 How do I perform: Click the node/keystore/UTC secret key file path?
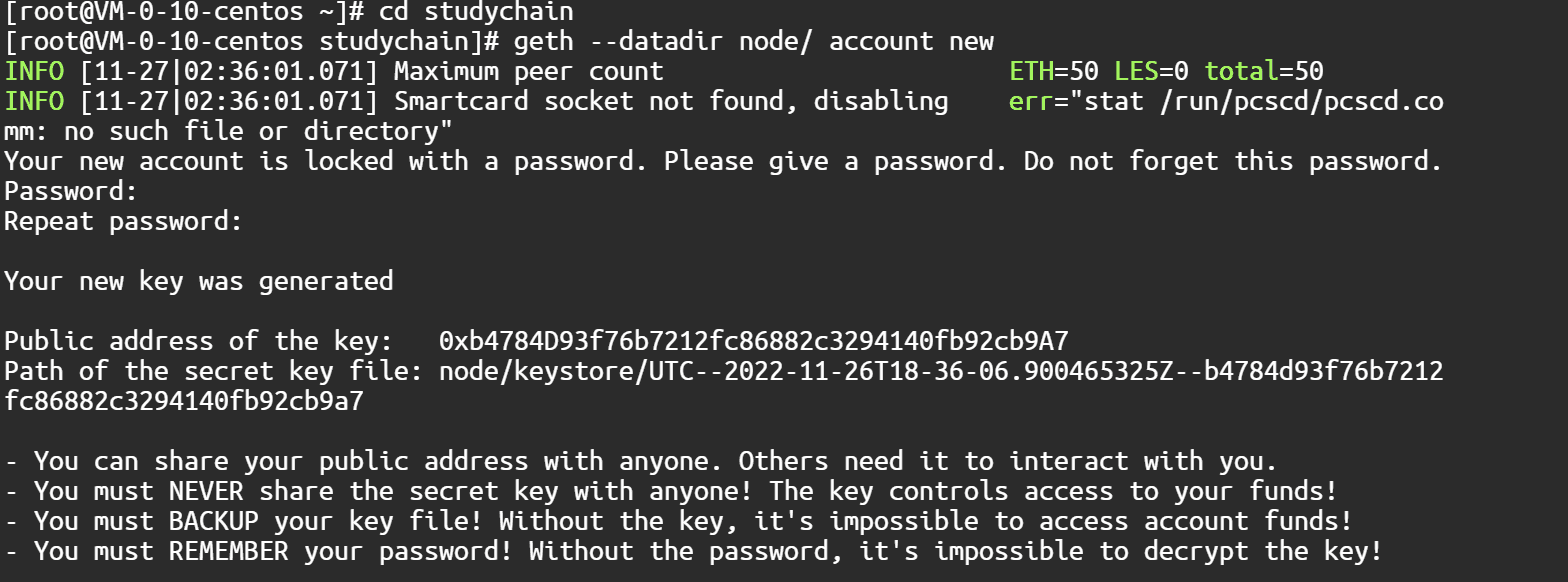click(x=940, y=371)
